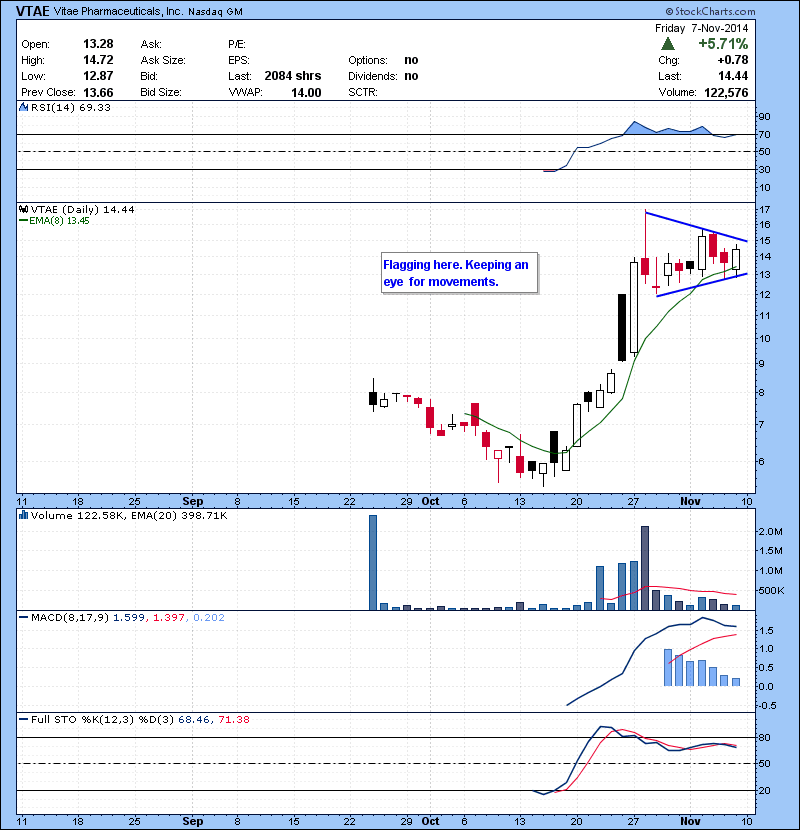Click the Open price 13.28

98,44
